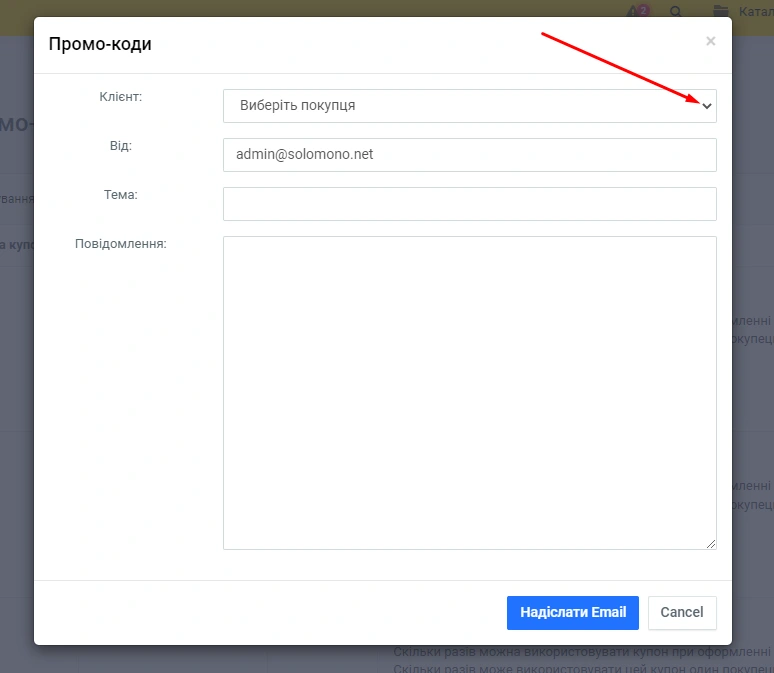Click the chevron arrow of Клієнт select
This screenshot has width=774, height=673.
click(x=707, y=106)
